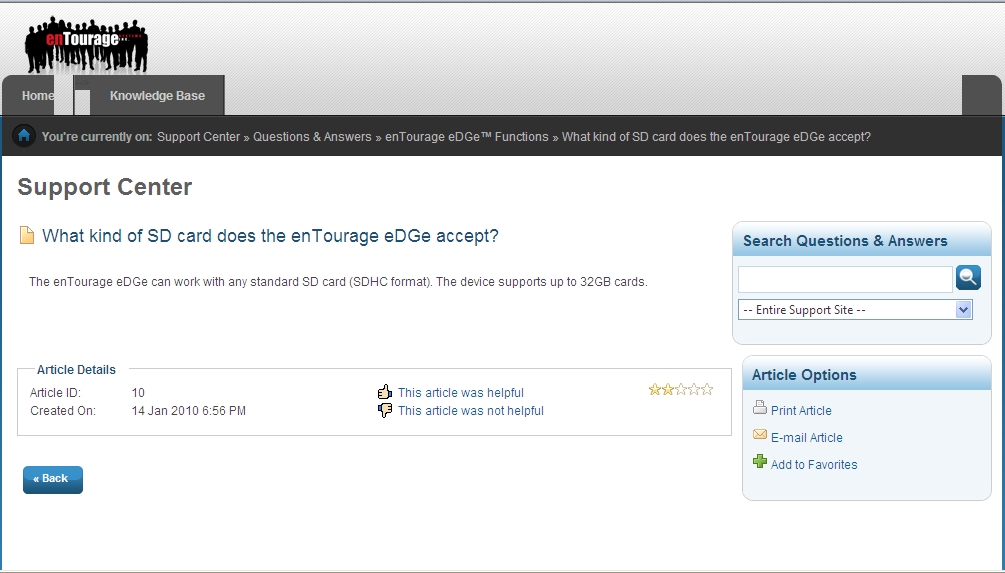Screen dimensions: 1005x573
Task: Click the envelope e-mail icon
Action: (x=760, y=435)
